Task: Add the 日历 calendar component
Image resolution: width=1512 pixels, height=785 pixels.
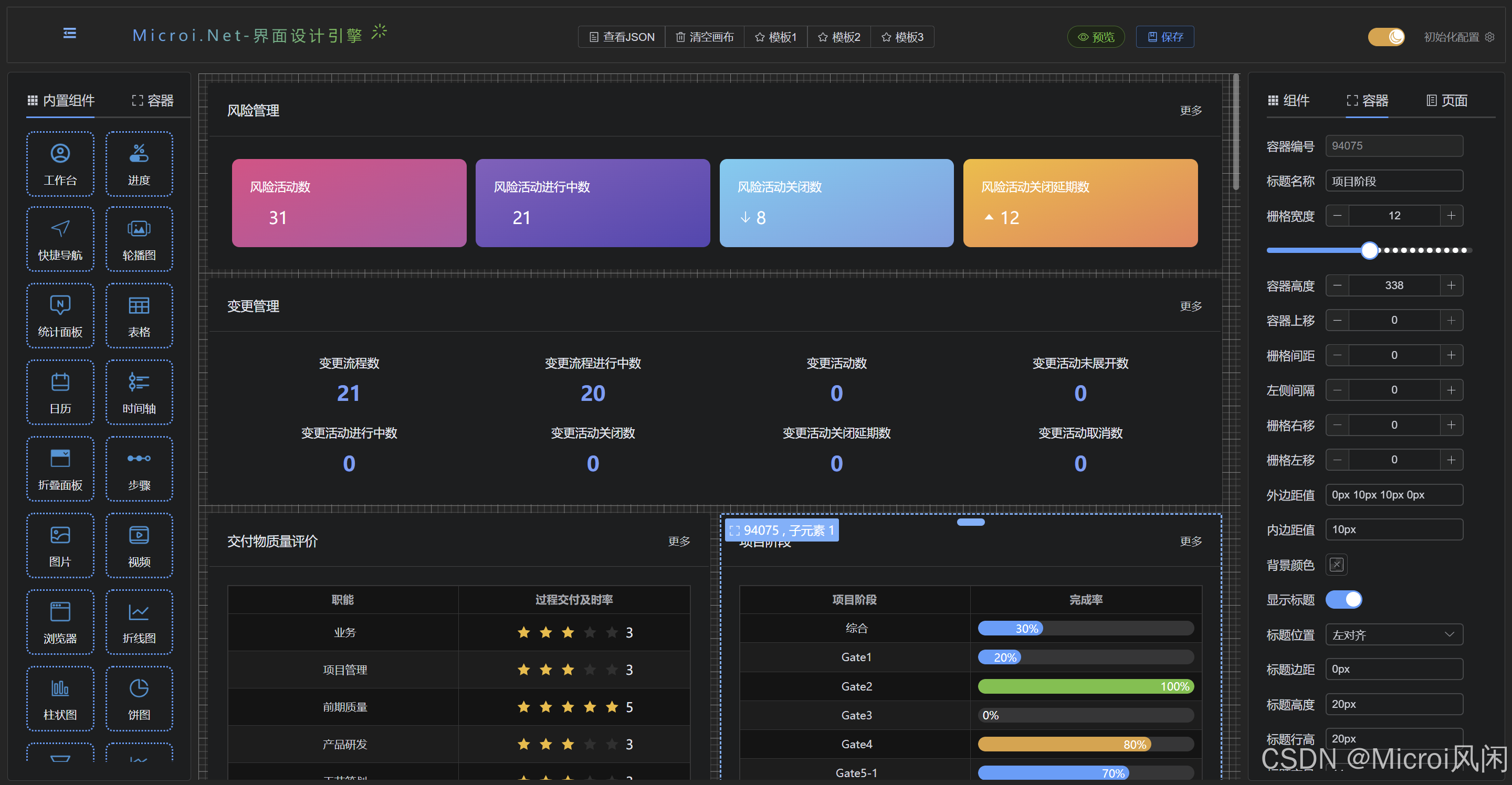Action: tap(60, 392)
